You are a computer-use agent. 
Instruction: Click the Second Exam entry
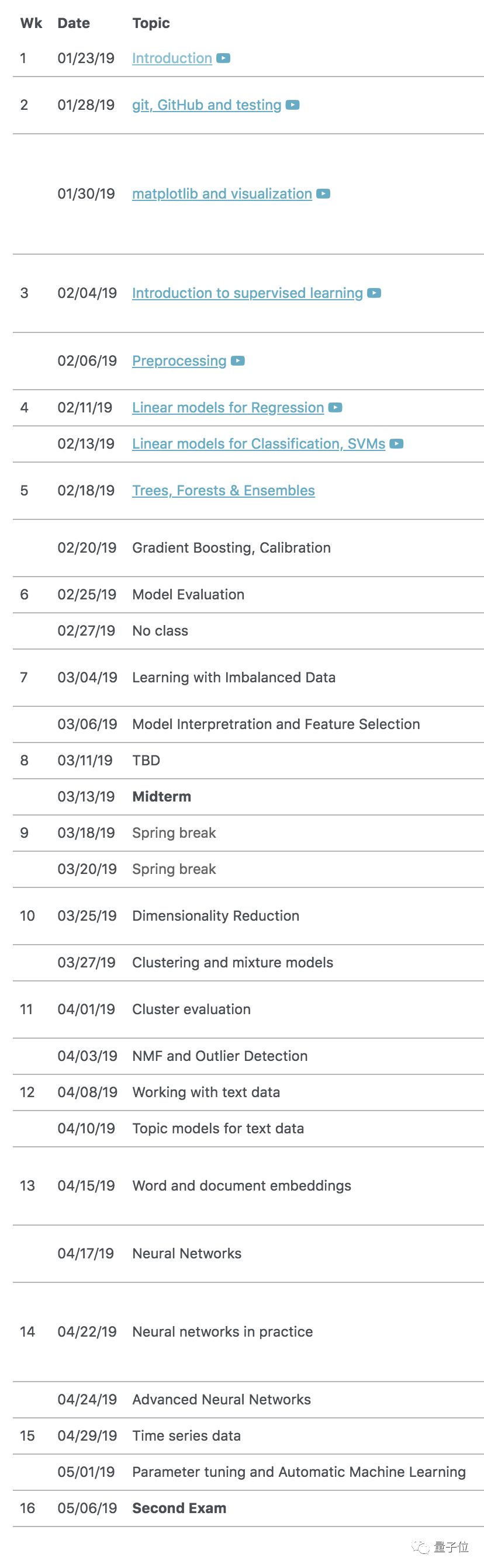pos(179,1508)
